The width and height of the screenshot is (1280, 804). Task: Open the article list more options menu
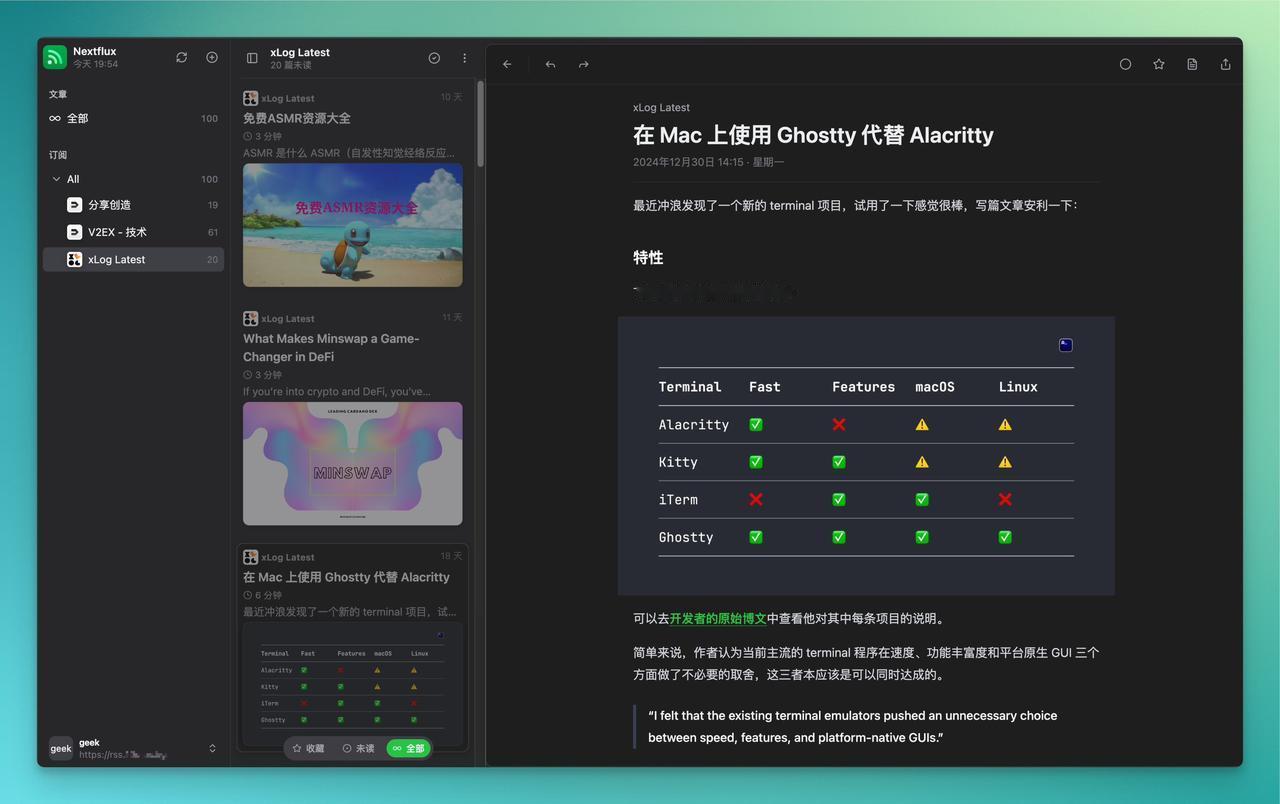[x=464, y=58]
